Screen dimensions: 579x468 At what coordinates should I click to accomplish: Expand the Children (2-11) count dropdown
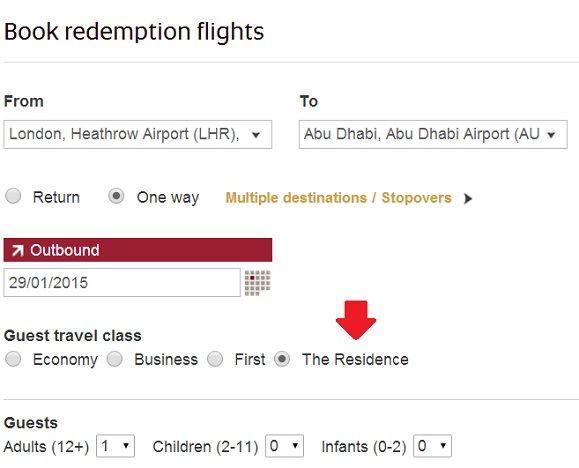285,446
